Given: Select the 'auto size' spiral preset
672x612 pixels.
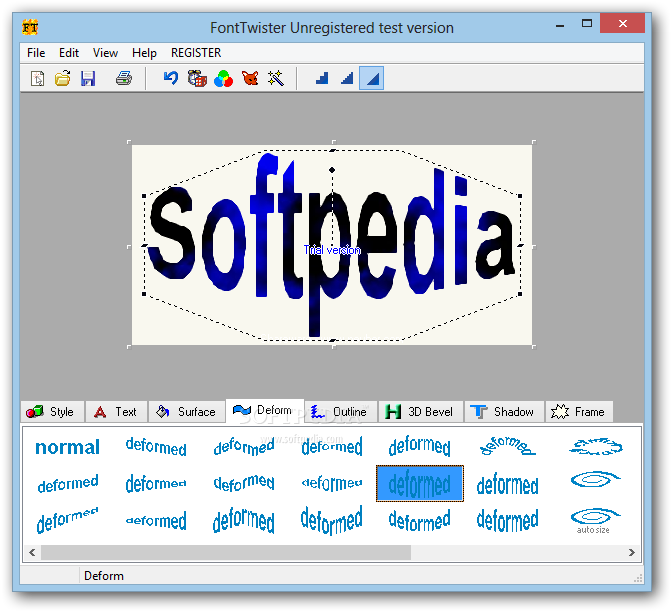Looking at the screenshot, I should pos(595,521).
